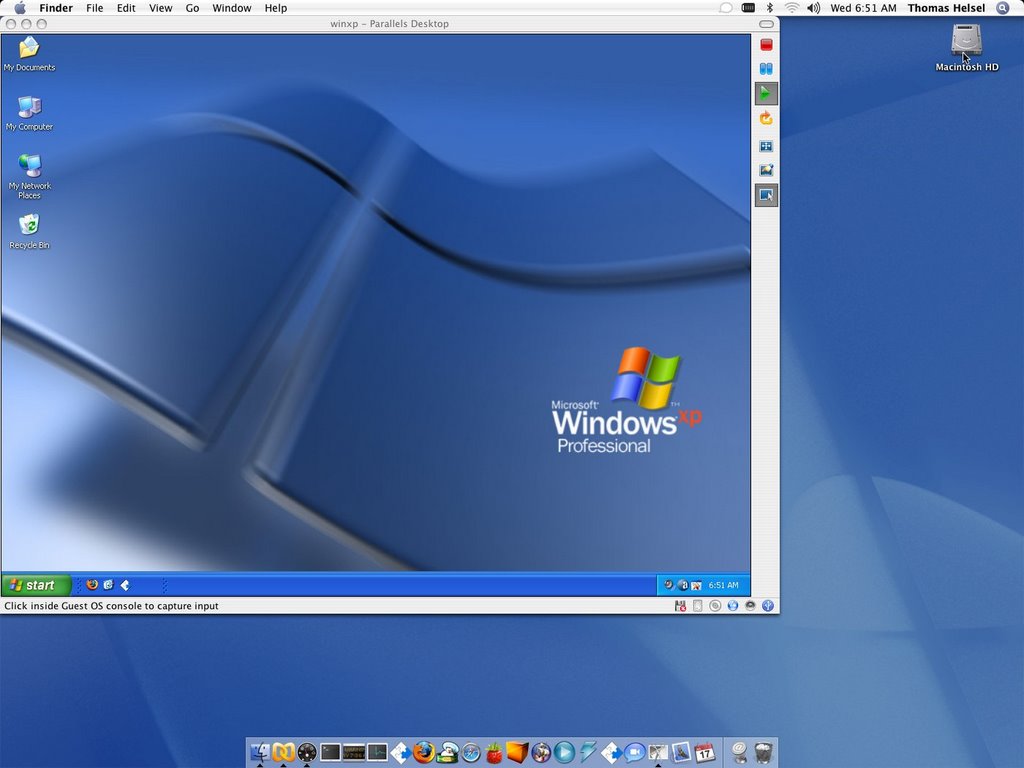
Task: Click the Wed 6:51 AM menu bar clock
Action: [863, 8]
